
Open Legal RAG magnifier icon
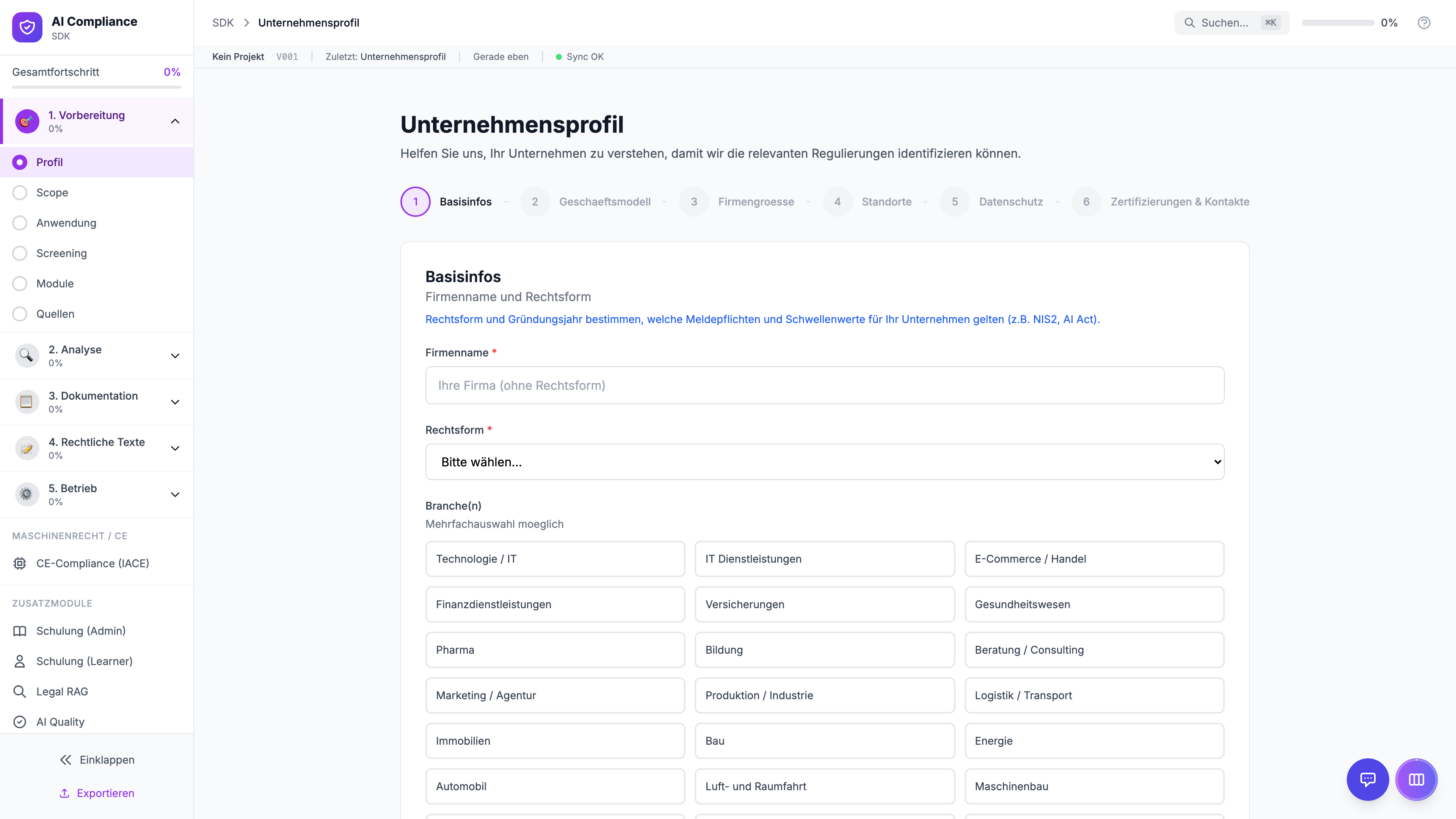pos(20,691)
